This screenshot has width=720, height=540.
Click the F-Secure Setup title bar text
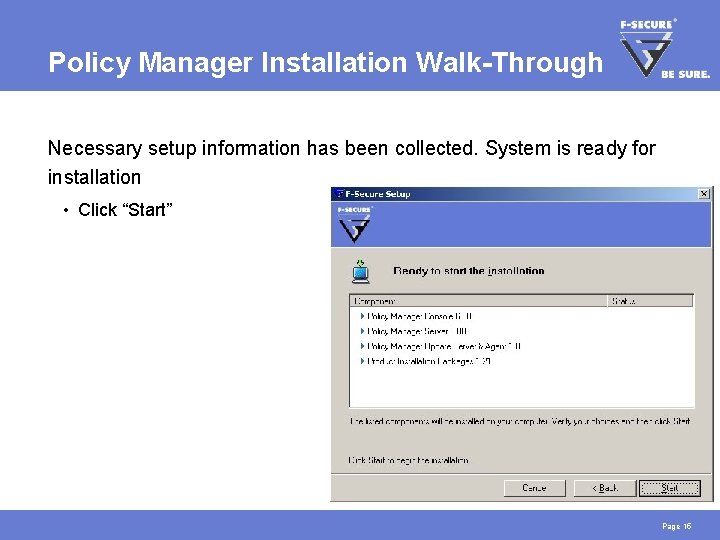pyautogui.click(x=377, y=194)
